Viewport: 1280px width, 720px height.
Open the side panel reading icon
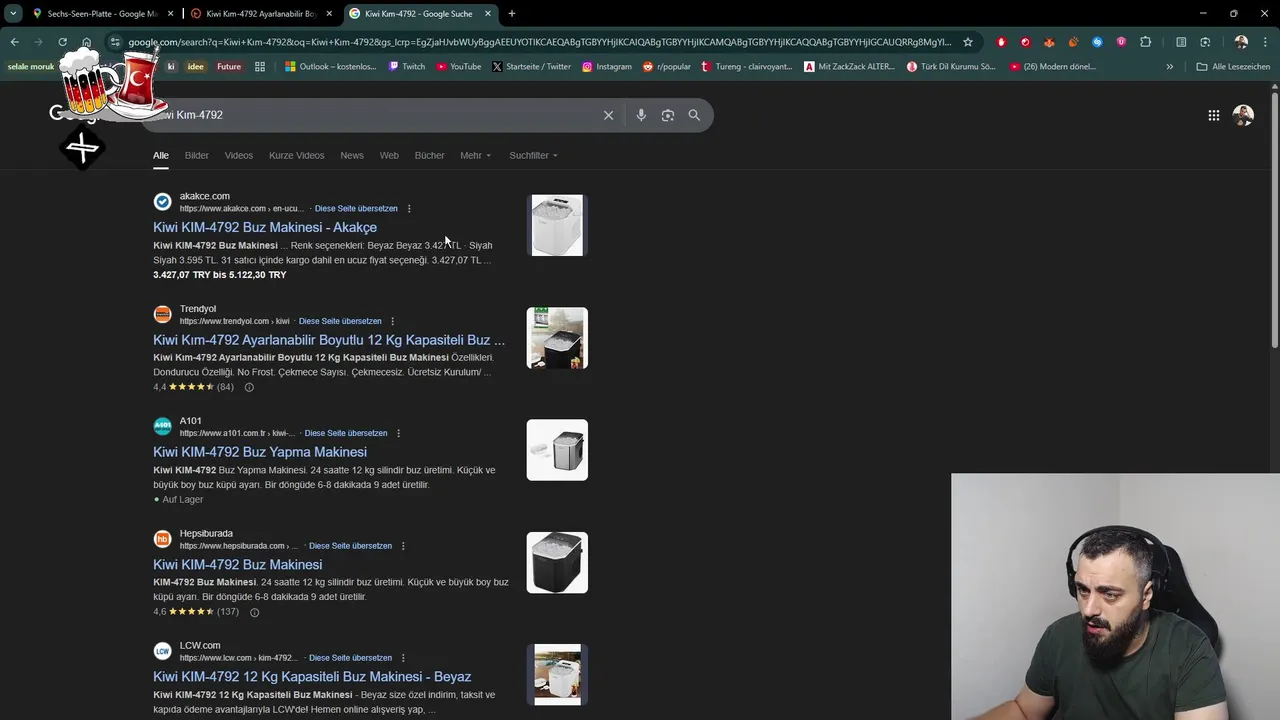point(1181,42)
